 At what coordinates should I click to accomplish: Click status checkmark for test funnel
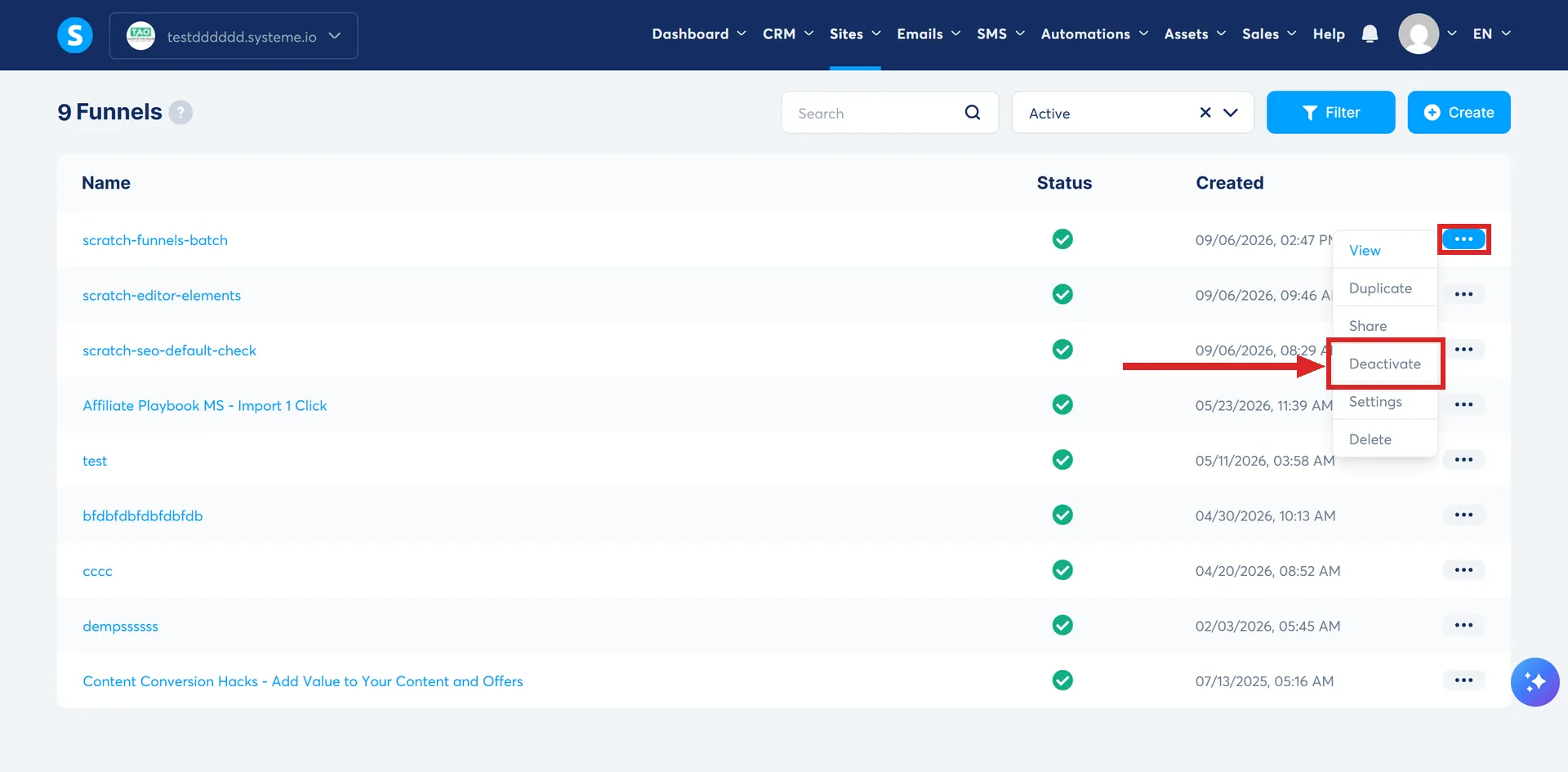[1062, 460]
